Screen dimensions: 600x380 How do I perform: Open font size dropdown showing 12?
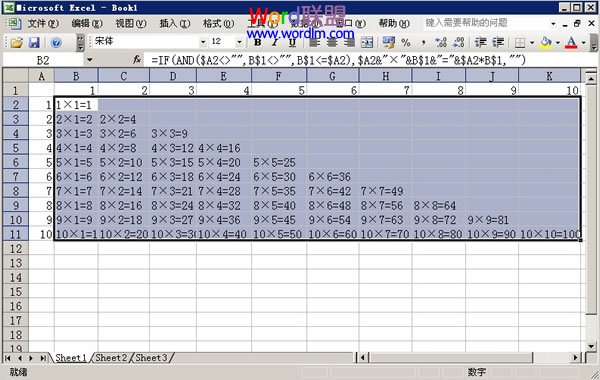pos(240,42)
